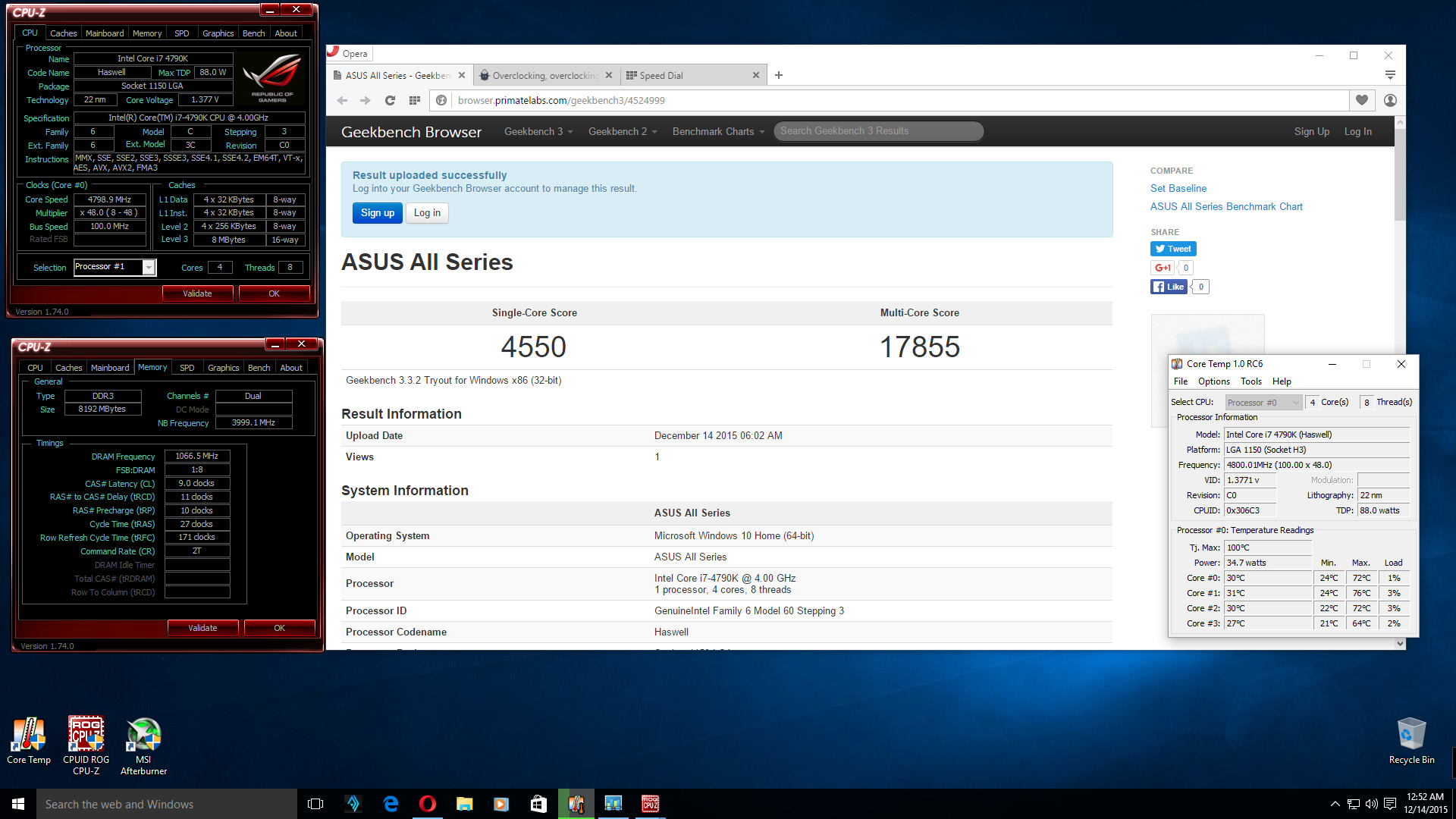Open Graphics tab in bottom CPU-Z window
Image resolution: width=1456 pixels, height=819 pixels.
(x=224, y=368)
